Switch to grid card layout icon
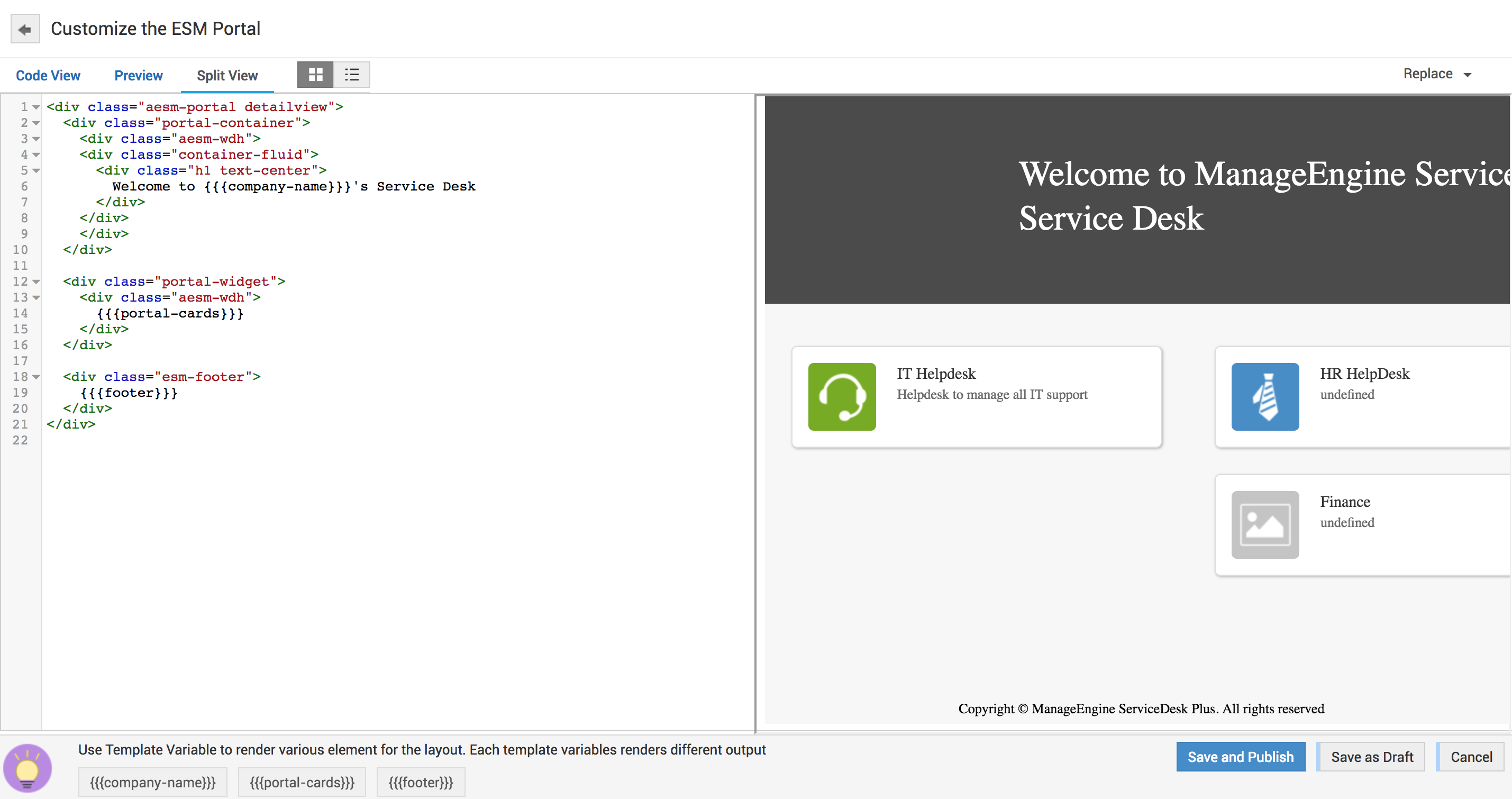The image size is (1512, 799). pos(316,75)
